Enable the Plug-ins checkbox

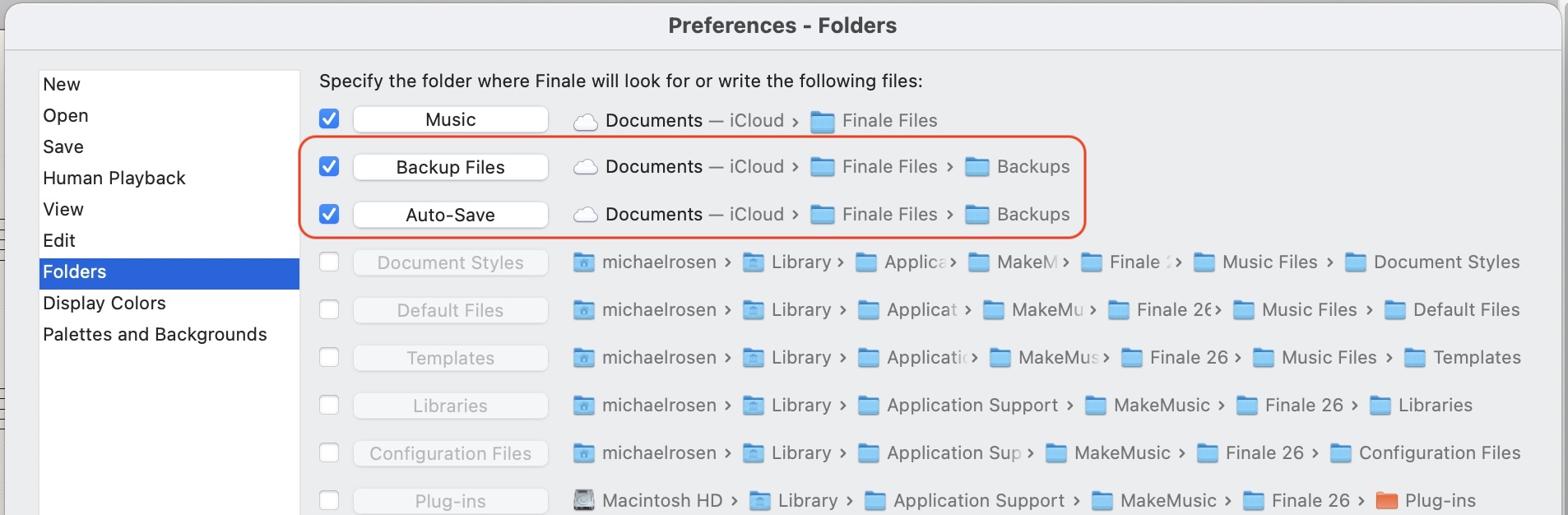pyautogui.click(x=329, y=500)
